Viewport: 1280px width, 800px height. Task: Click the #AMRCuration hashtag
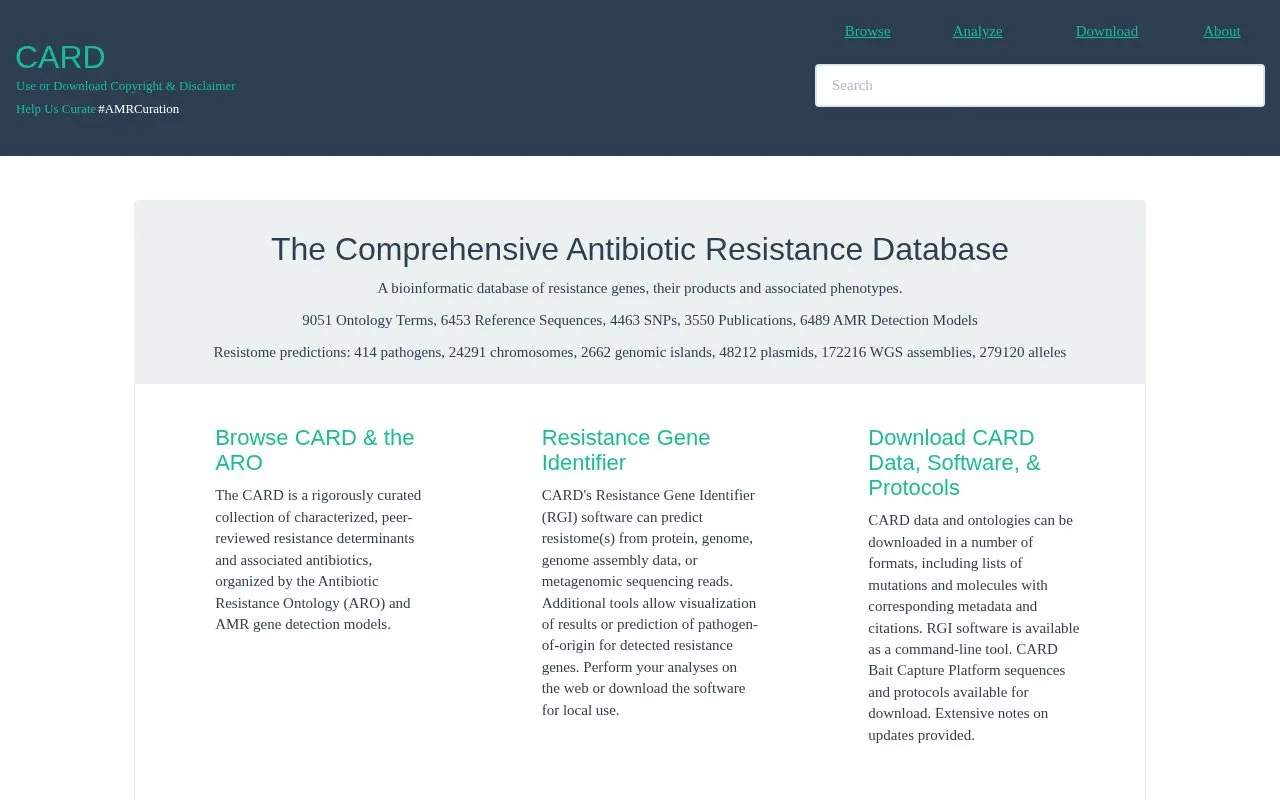tap(139, 109)
